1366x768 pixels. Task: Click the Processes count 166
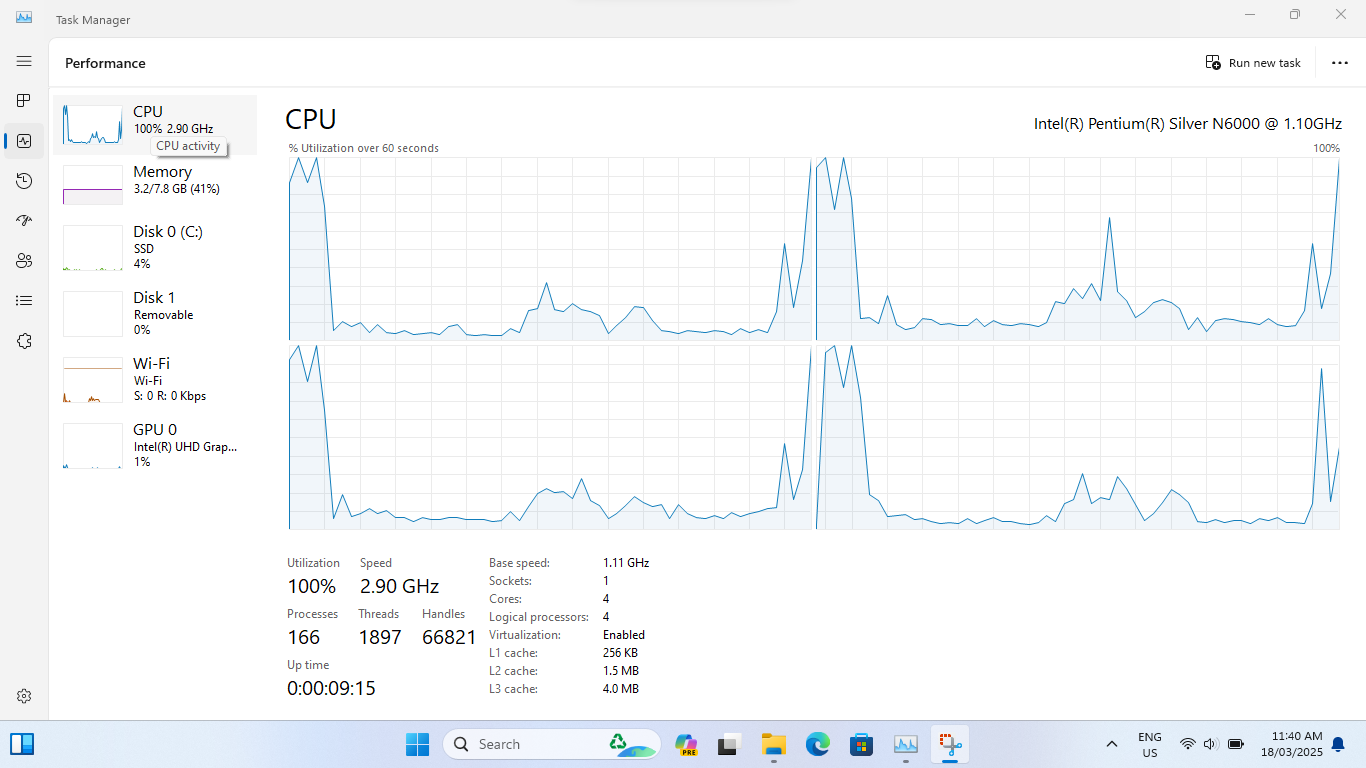point(304,637)
